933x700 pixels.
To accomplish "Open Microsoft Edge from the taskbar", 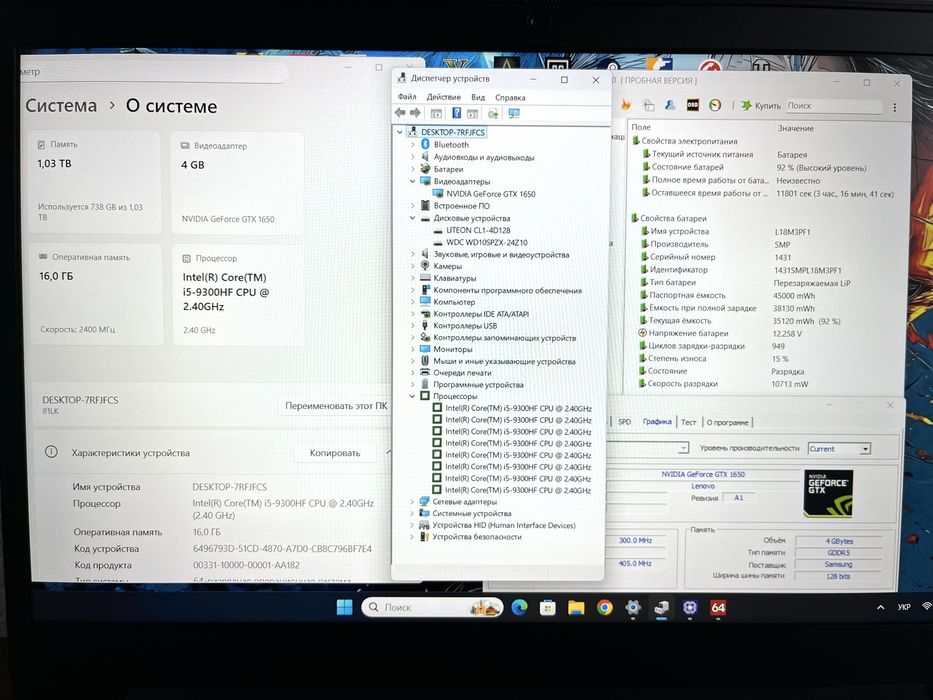I will point(519,607).
